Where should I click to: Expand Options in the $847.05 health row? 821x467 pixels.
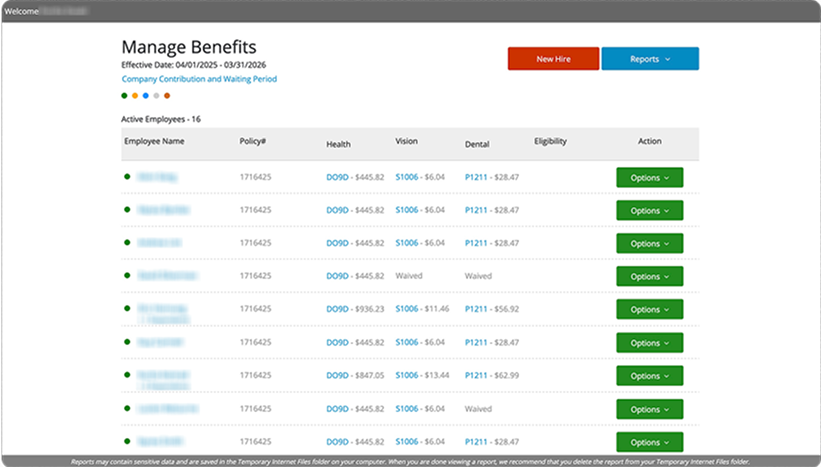649,376
